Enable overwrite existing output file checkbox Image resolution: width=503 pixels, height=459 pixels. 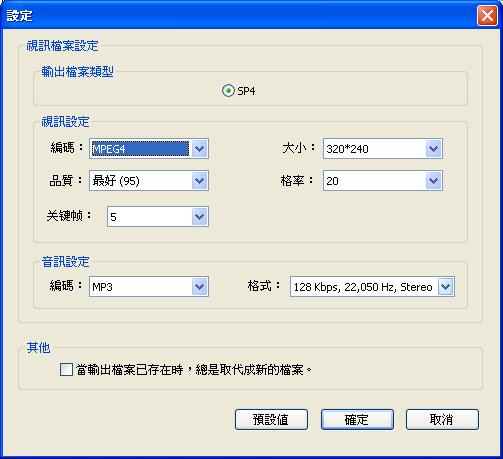click(x=66, y=370)
